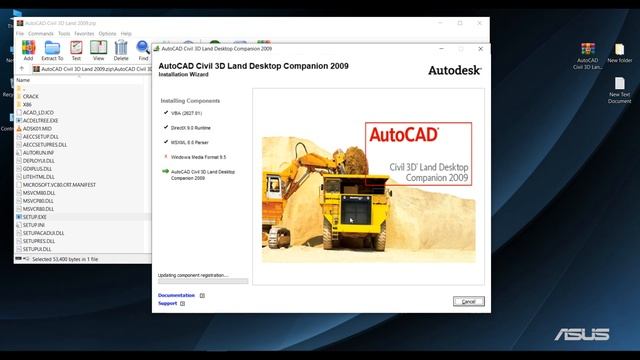The image size is (640, 360).
Task: Minimize the installer wizard window
Action: pos(441,49)
